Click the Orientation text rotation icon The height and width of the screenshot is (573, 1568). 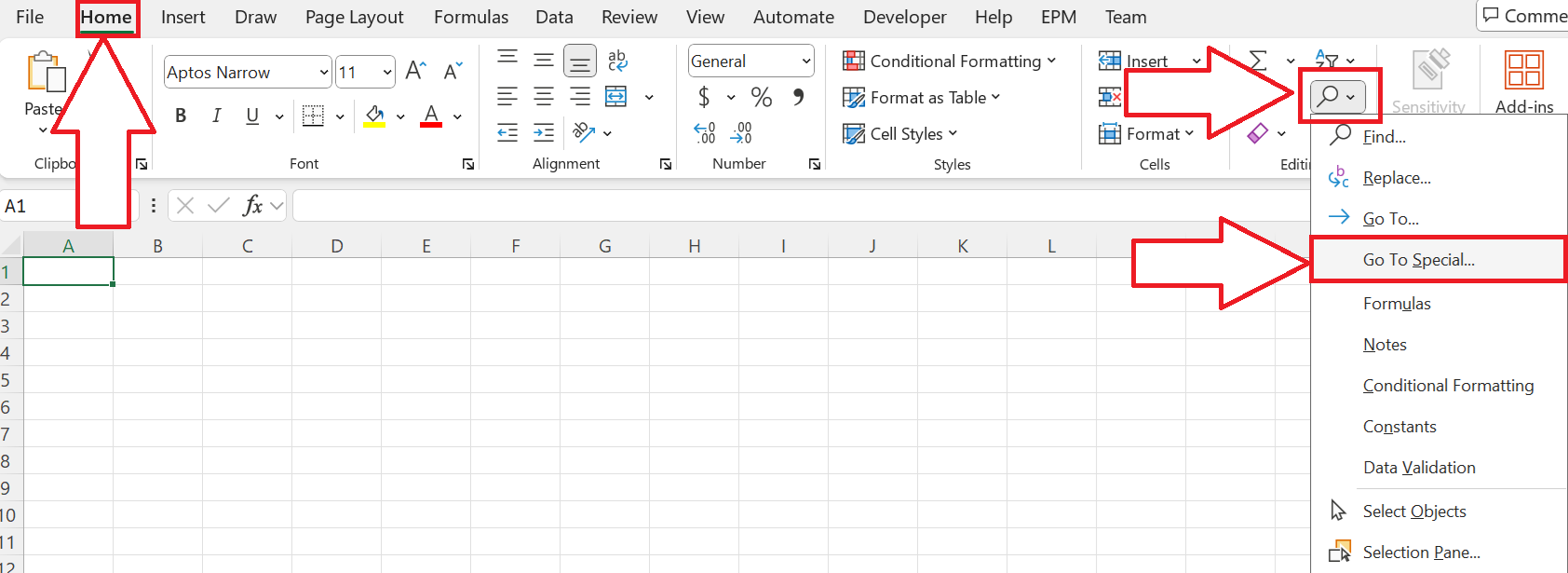pyautogui.click(x=585, y=132)
